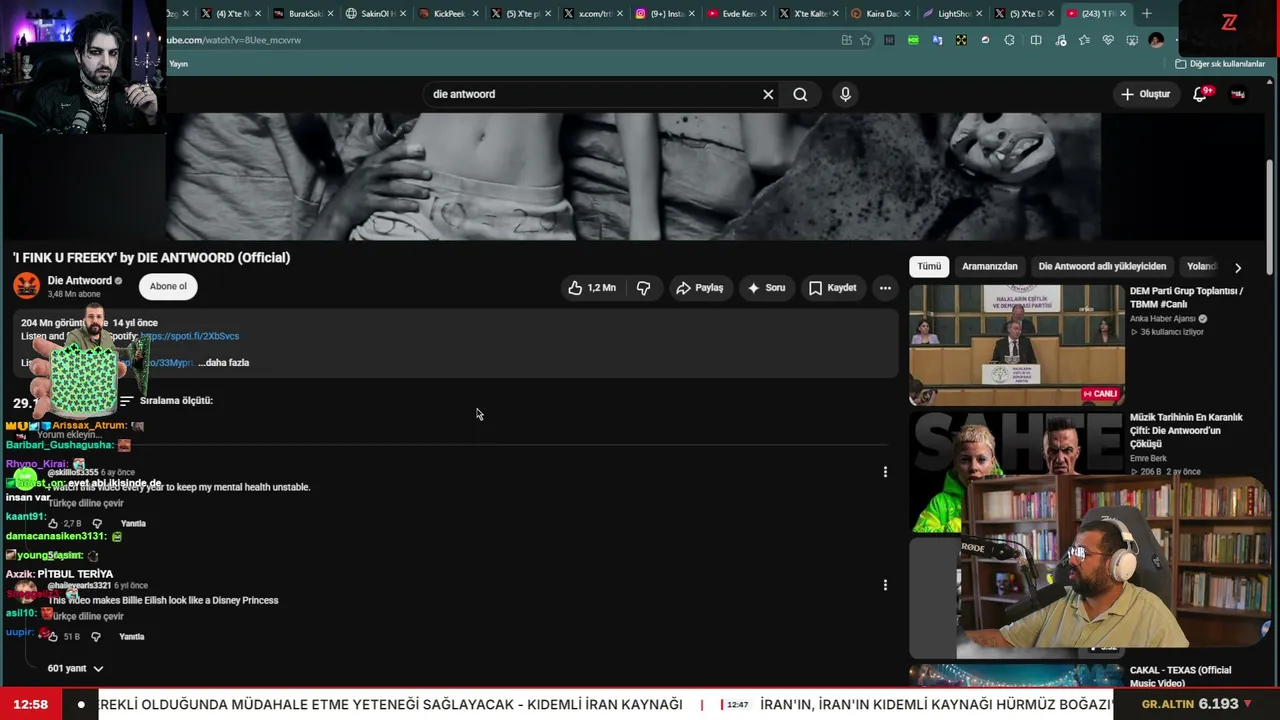Close the active YouTube browser tab
This screenshot has width=1280, height=720.
tap(1123, 13)
